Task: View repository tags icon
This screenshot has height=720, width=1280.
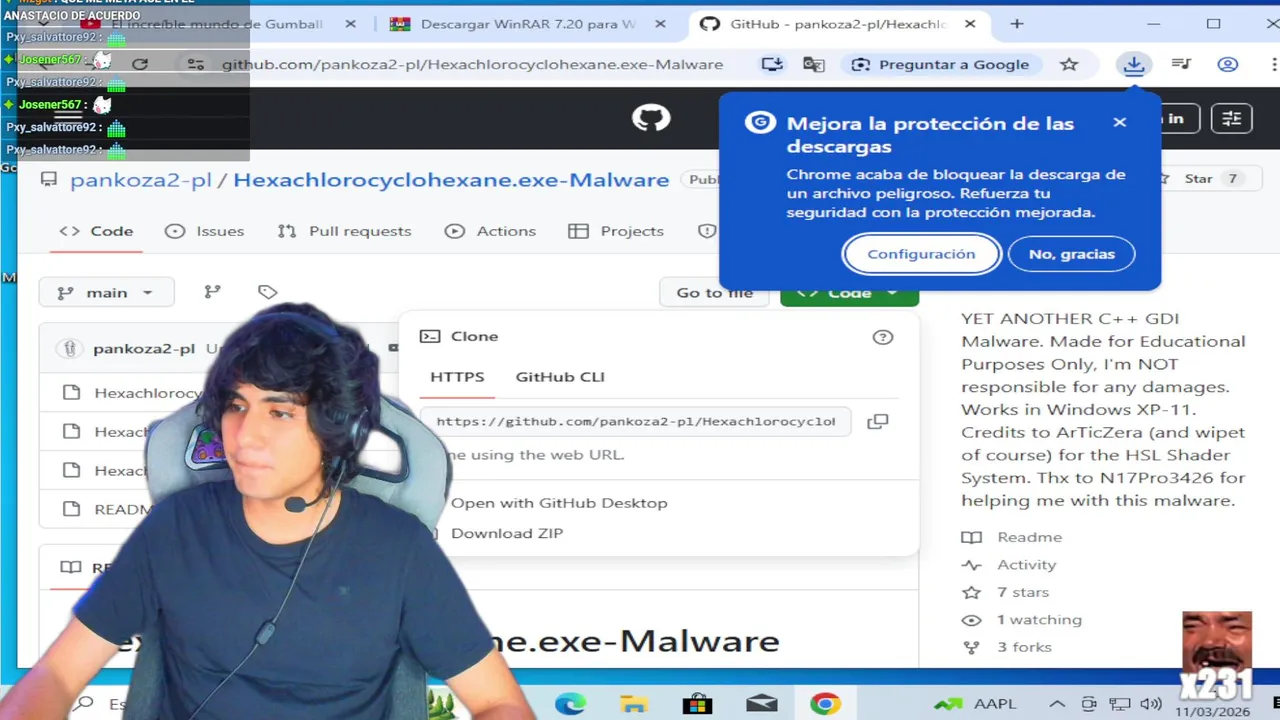Action: point(267,292)
